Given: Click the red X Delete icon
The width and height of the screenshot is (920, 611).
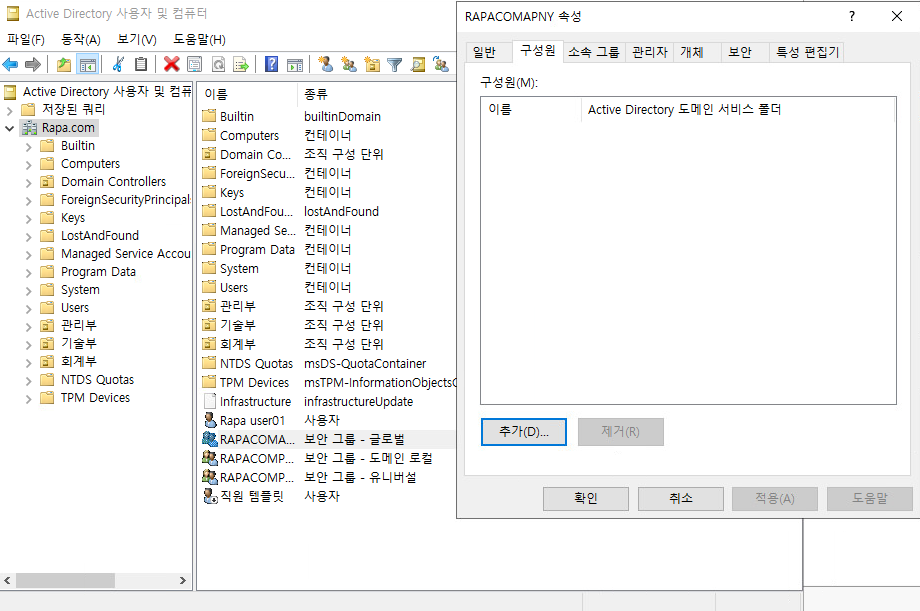Looking at the screenshot, I should coord(171,64).
